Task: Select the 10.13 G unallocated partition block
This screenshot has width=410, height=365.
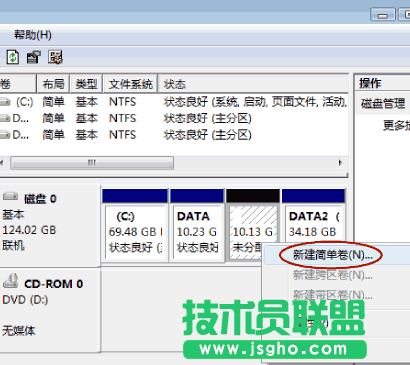Action: click(x=253, y=224)
